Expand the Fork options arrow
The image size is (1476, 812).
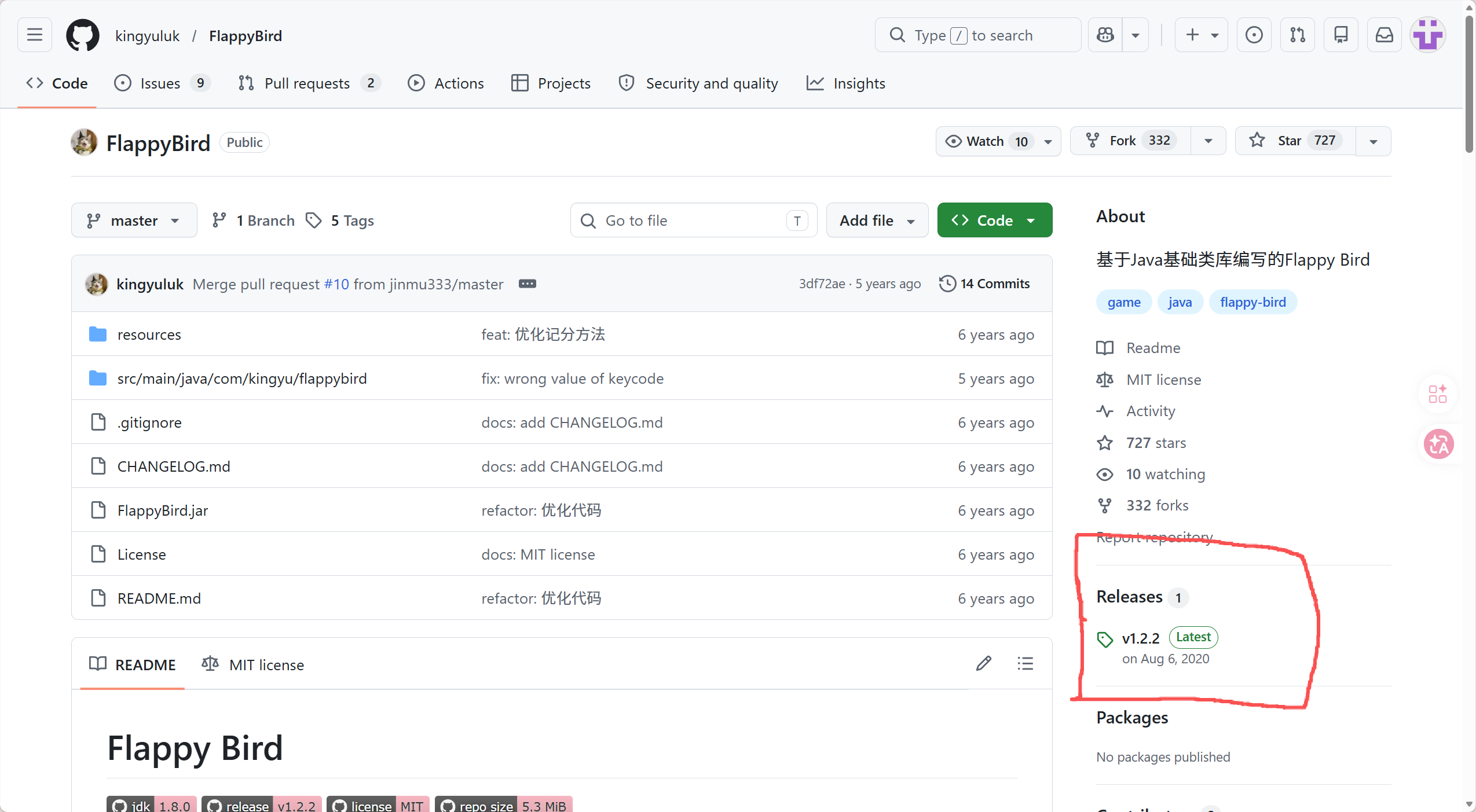[x=1208, y=141]
